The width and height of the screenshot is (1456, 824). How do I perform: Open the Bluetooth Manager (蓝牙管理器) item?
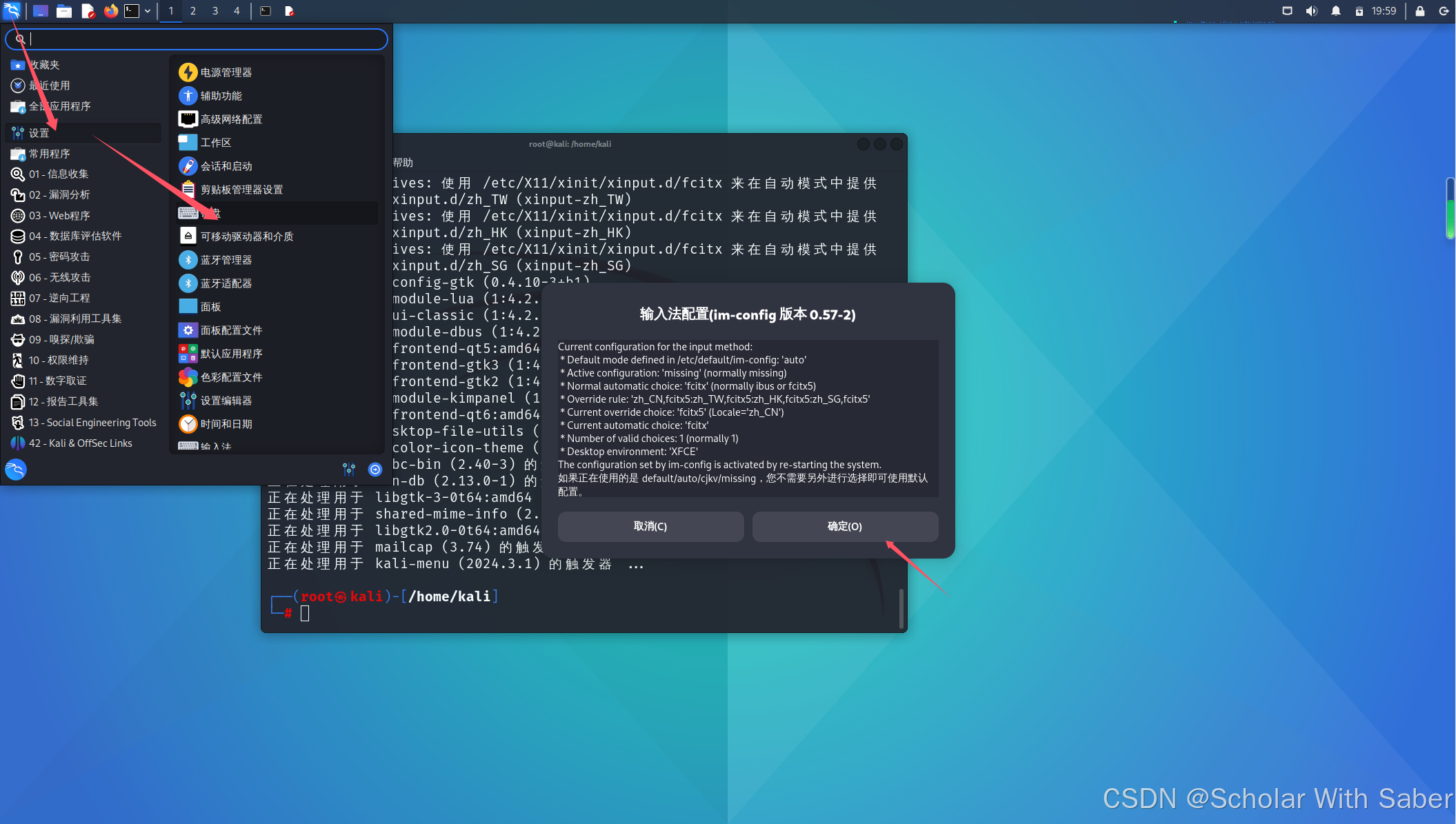[226, 260]
